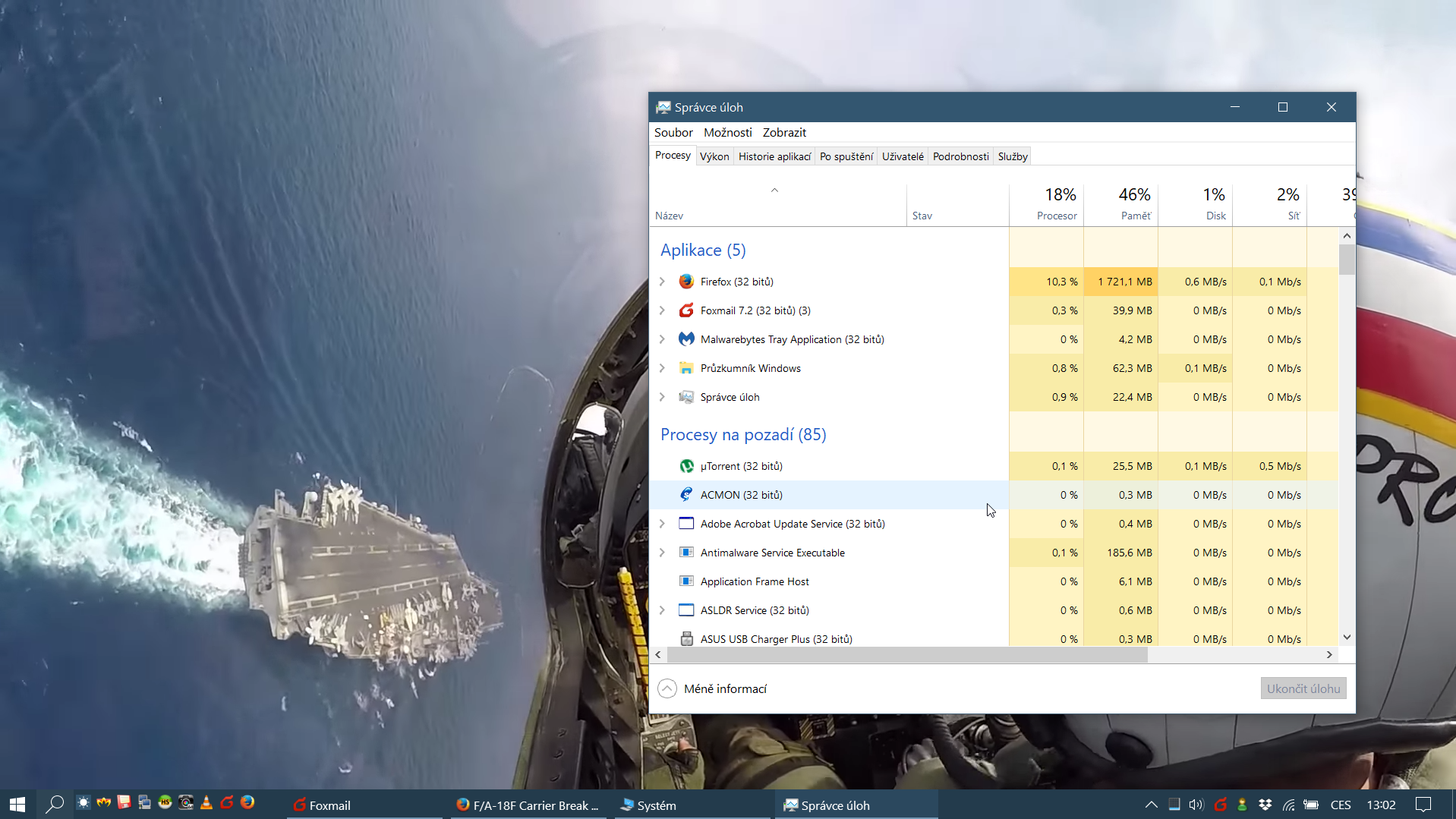
Task: Click the vertical scrollbar down arrow
Action: click(1347, 638)
